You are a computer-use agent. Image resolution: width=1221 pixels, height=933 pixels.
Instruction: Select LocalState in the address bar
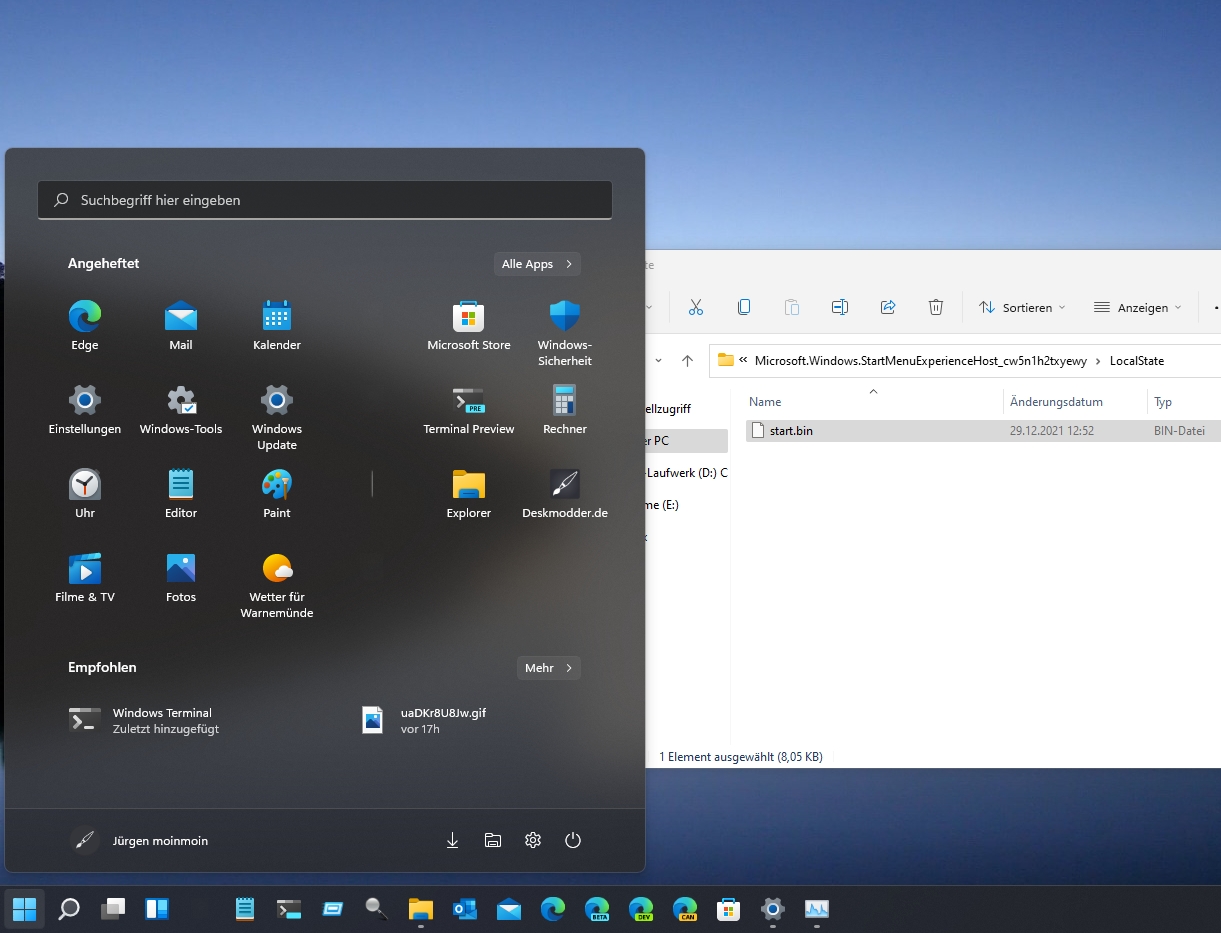click(1137, 361)
